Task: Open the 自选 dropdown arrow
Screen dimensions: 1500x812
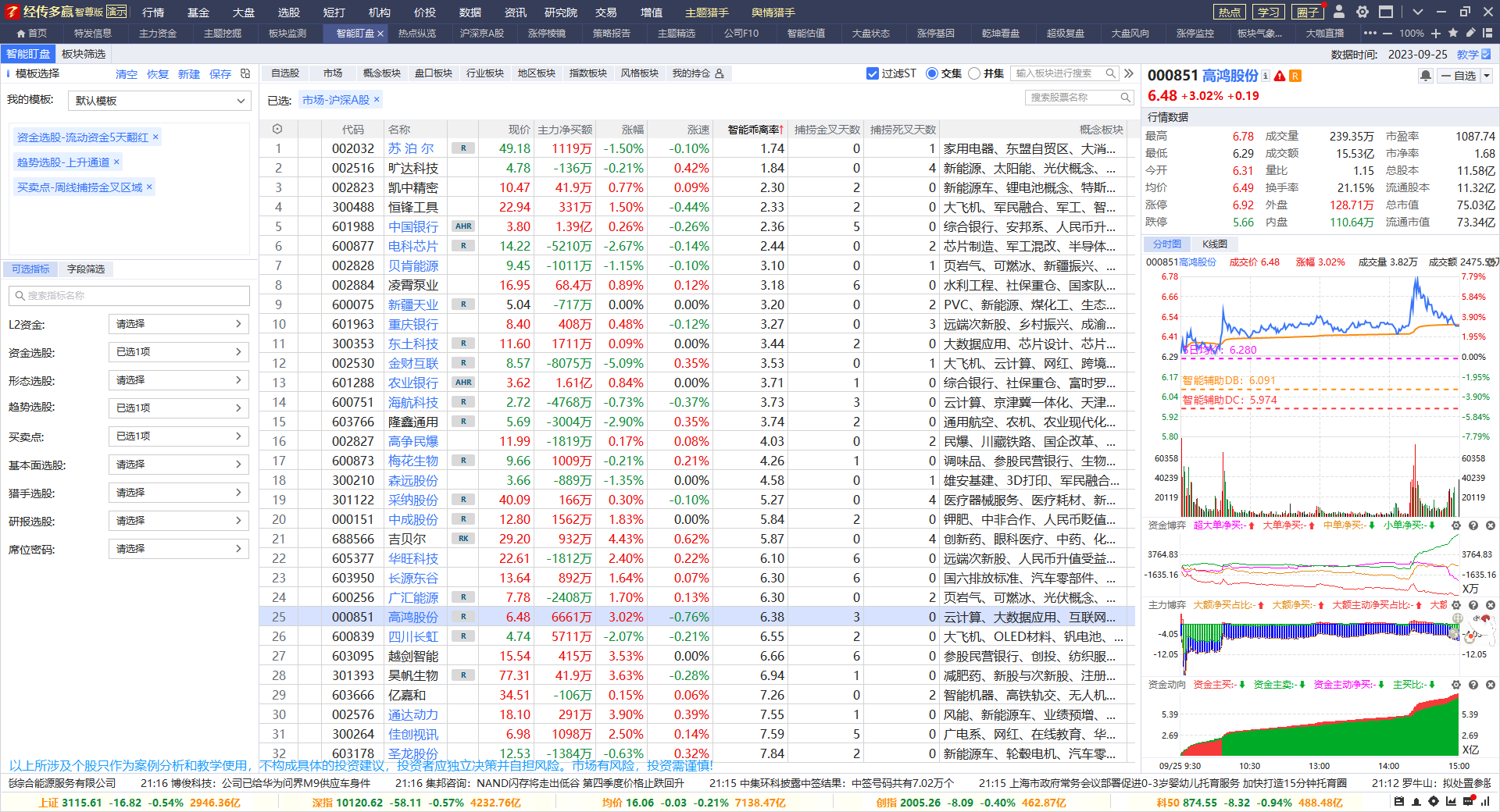Action: click(1487, 76)
